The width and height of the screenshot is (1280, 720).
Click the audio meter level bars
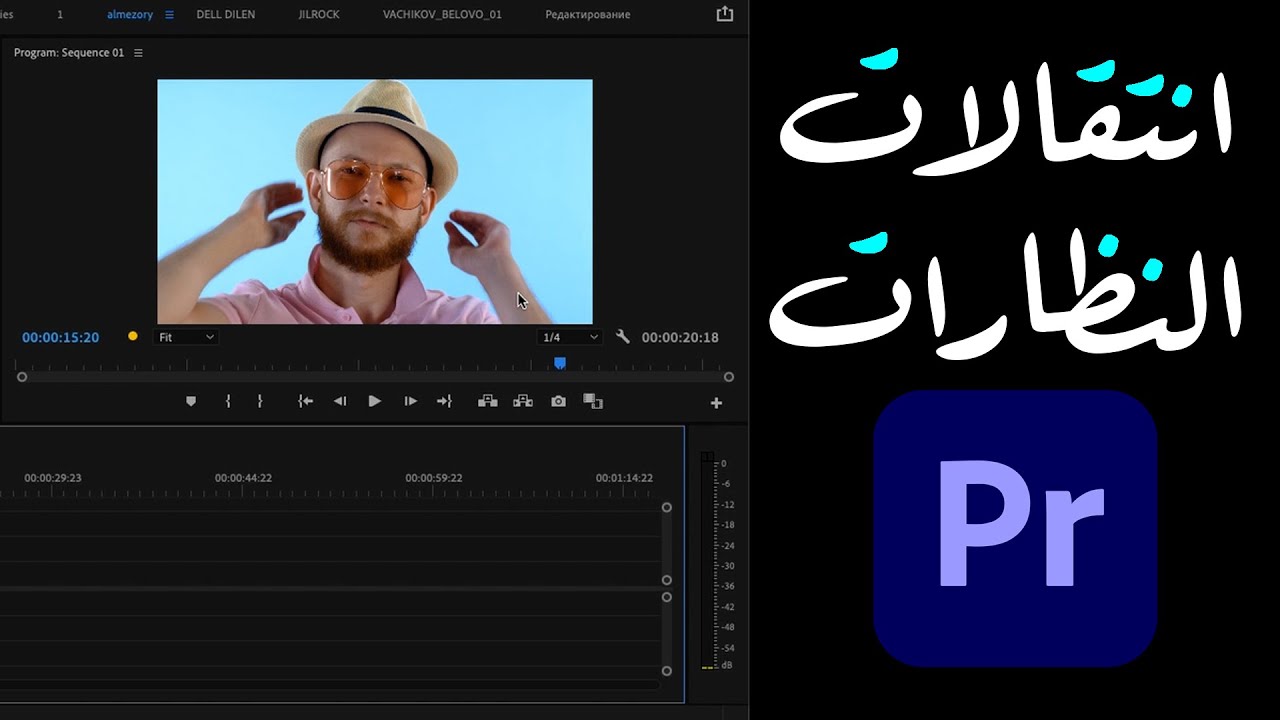click(x=708, y=560)
